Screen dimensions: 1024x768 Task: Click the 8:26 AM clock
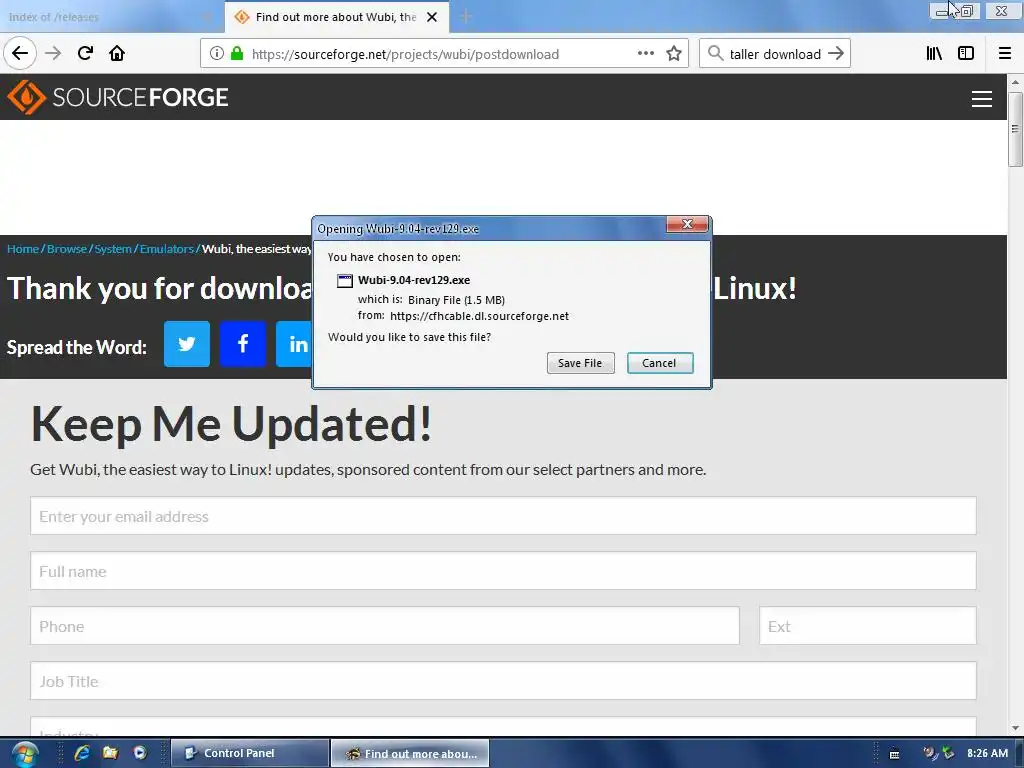click(x=987, y=753)
